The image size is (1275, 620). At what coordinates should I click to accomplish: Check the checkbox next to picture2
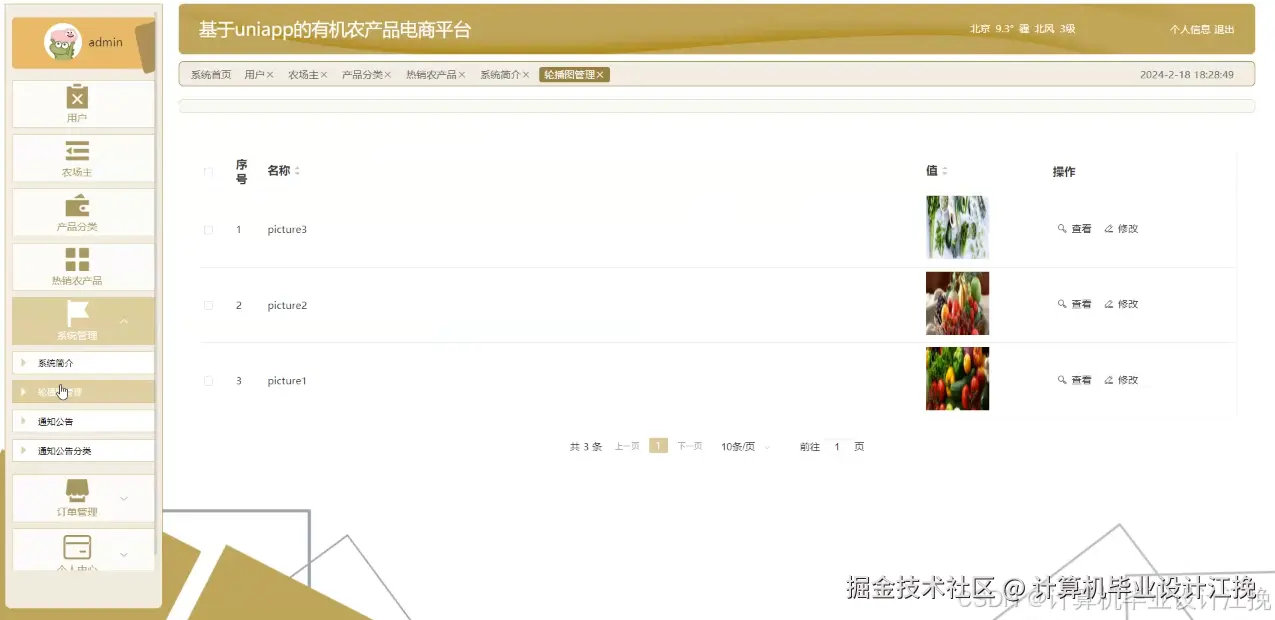208,304
